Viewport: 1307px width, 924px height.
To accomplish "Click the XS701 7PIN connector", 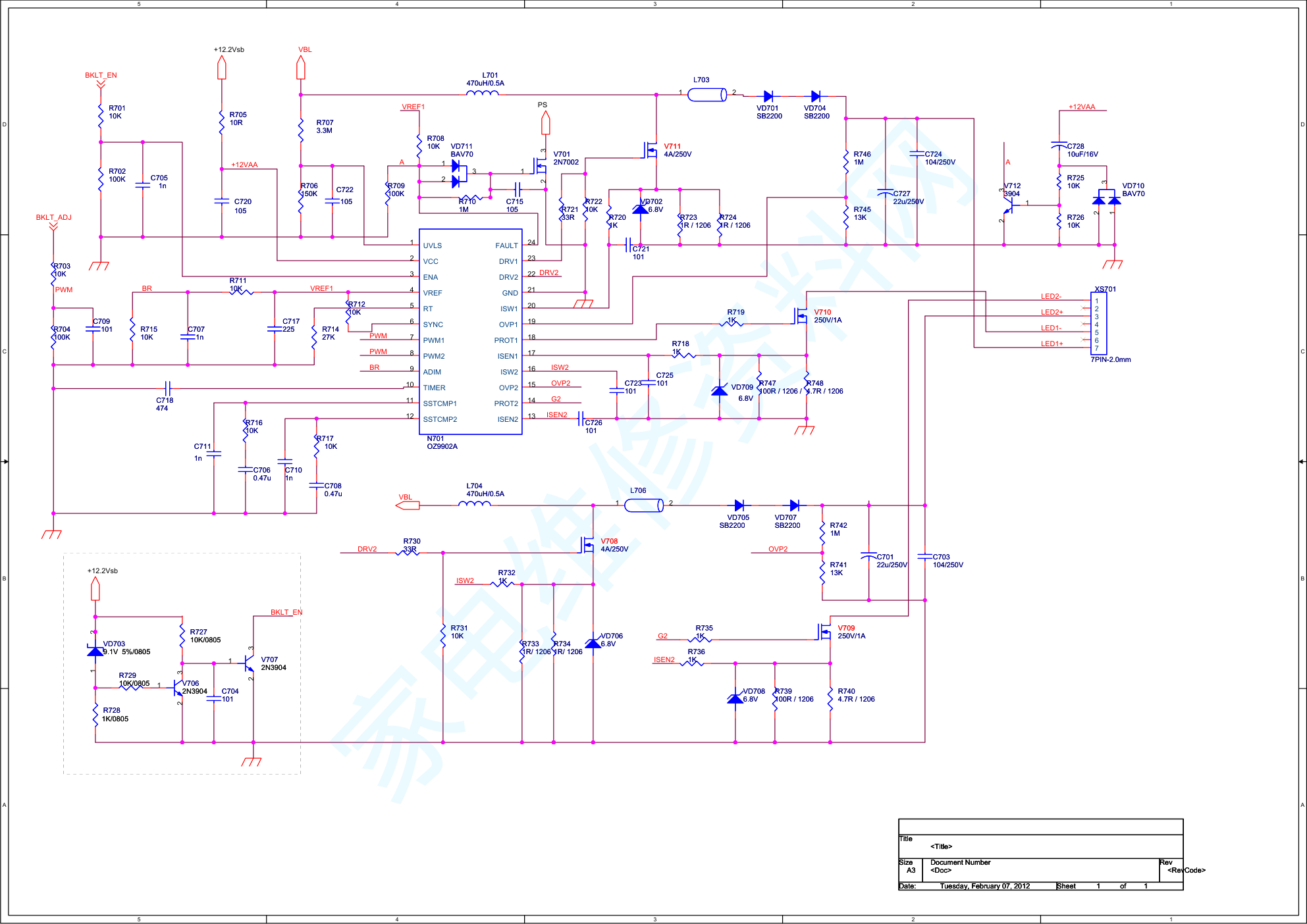I will pyautogui.click(x=1098, y=324).
